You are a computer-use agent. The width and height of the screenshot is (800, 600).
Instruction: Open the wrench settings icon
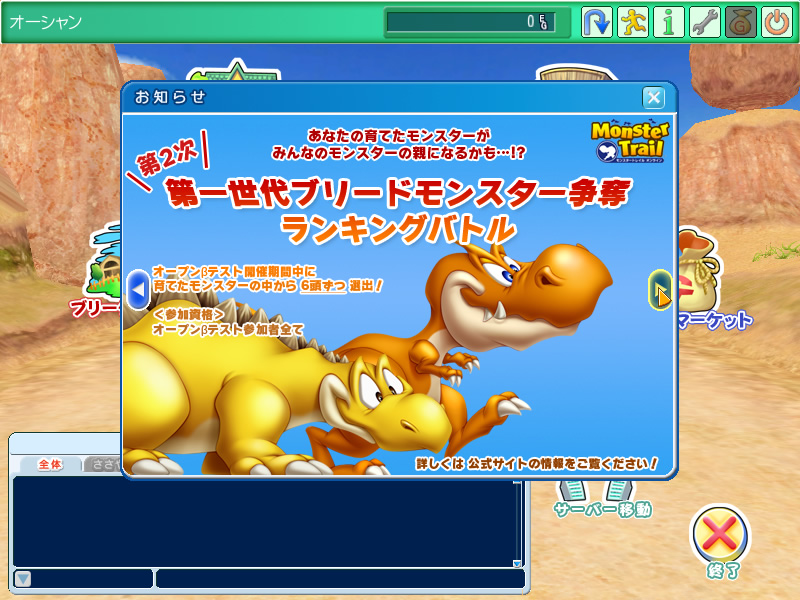[705, 22]
